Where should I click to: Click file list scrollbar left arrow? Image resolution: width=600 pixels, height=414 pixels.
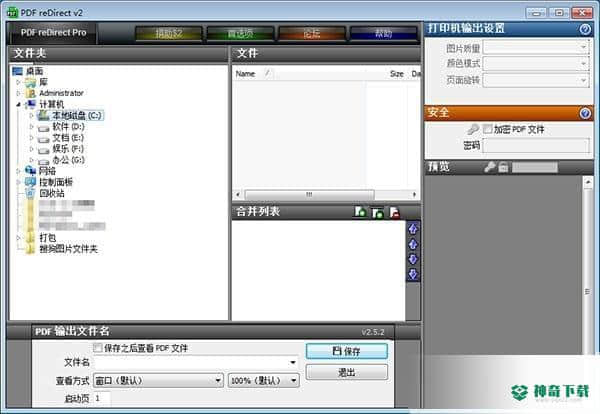238,195
